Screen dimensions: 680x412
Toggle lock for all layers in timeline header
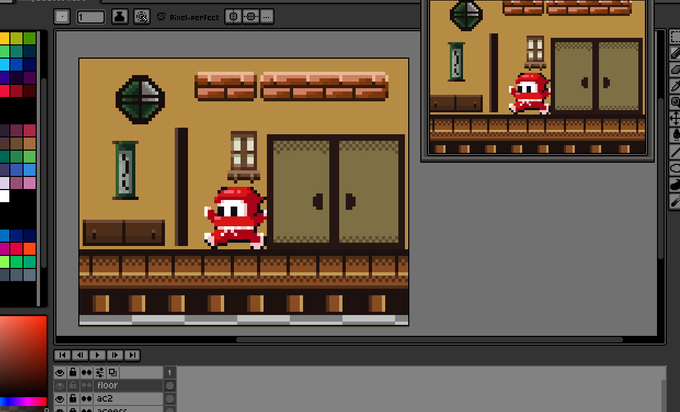click(73, 373)
